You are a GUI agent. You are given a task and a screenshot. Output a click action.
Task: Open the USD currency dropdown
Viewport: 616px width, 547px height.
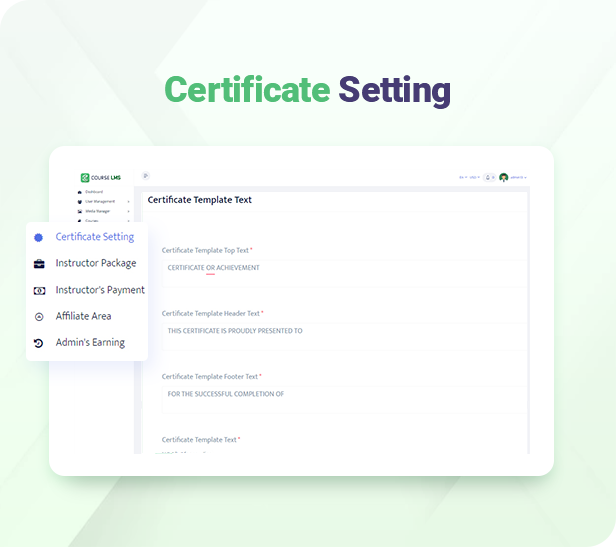click(x=474, y=177)
